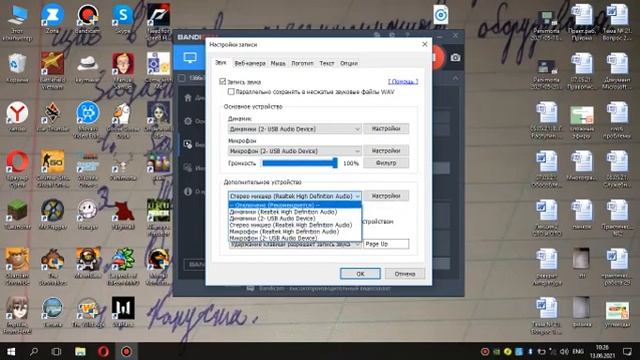This screenshot has width=640, height=360.
Task: Open the Counter-Strike GO desktop shortcut
Action: click(52, 169)
